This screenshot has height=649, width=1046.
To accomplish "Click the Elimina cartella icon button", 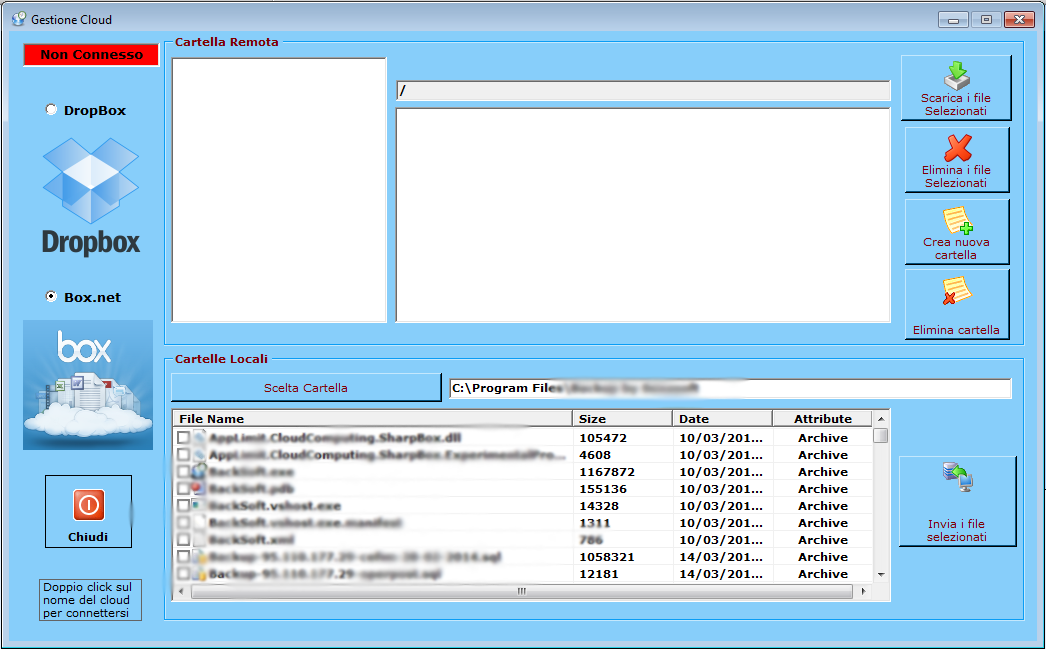I will 957,304.
